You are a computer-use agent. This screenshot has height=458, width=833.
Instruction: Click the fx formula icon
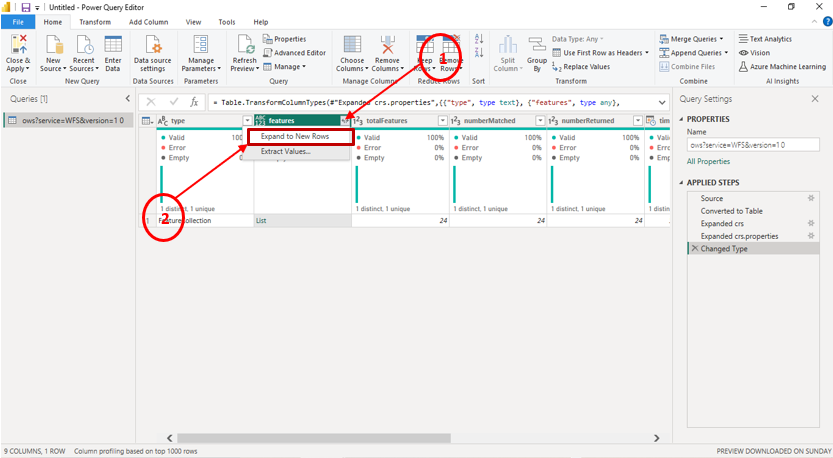point(195,102)
